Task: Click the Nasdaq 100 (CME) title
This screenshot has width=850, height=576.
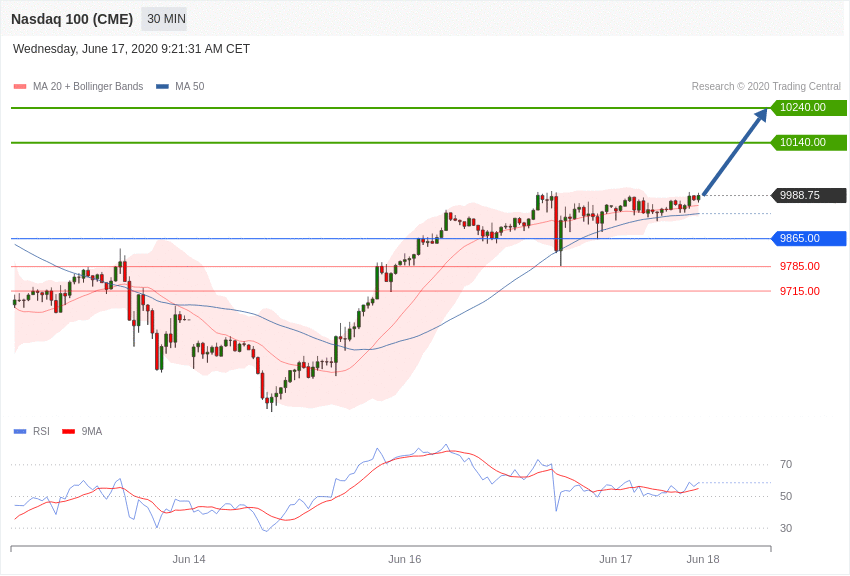Action: pos(72,19)
